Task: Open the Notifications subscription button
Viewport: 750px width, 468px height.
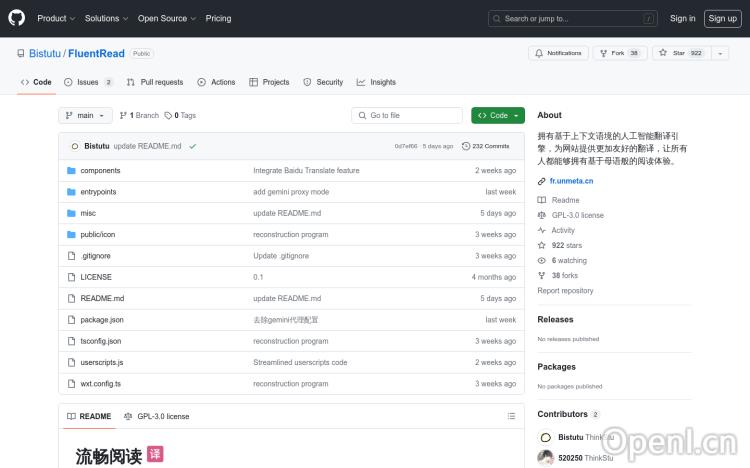Action: pyautogui.click(x=558, y=53)
